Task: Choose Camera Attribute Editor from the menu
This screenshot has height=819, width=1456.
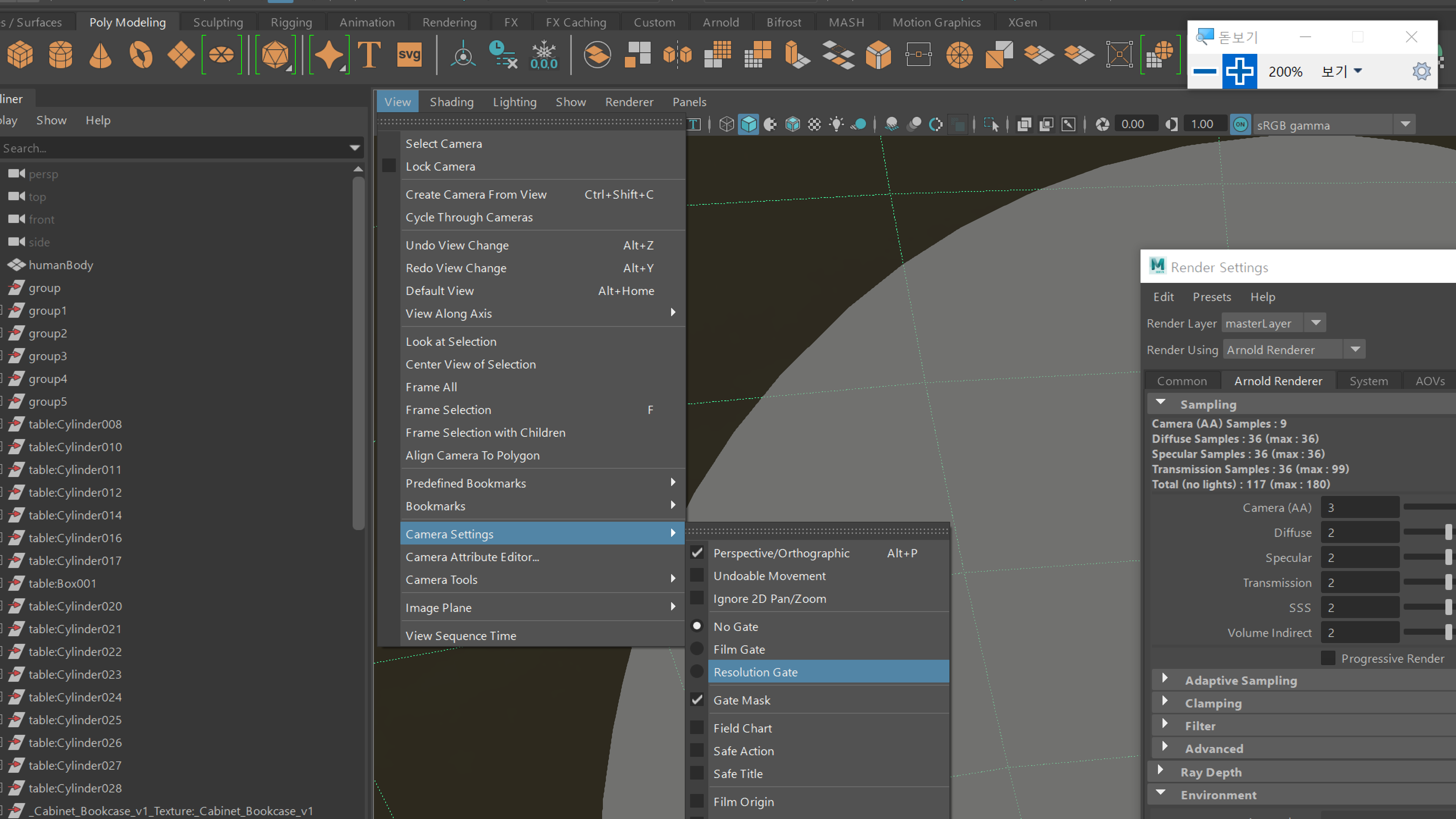Action: [472, 557]
